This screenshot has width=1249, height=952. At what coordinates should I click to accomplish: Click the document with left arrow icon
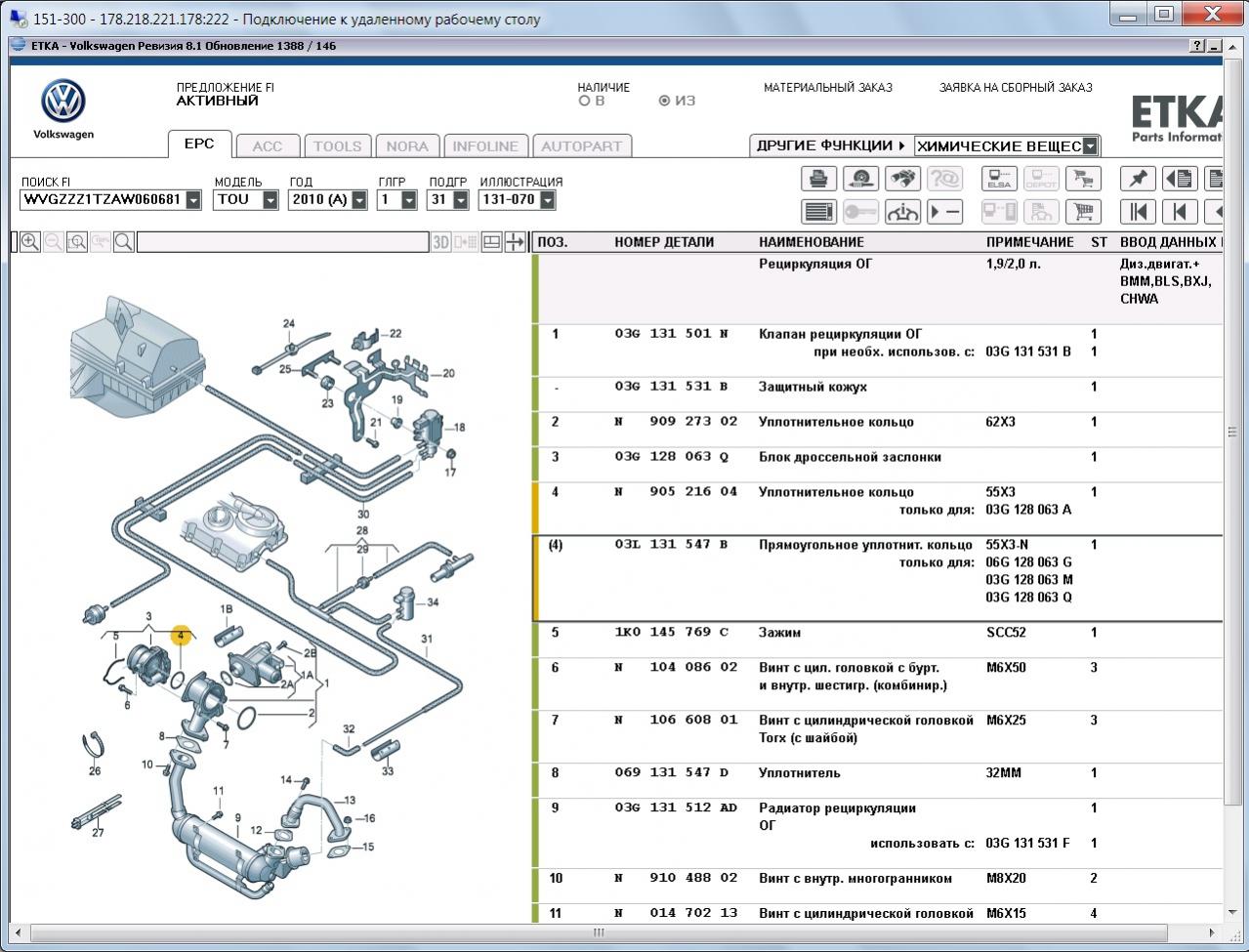(1180, 179)
